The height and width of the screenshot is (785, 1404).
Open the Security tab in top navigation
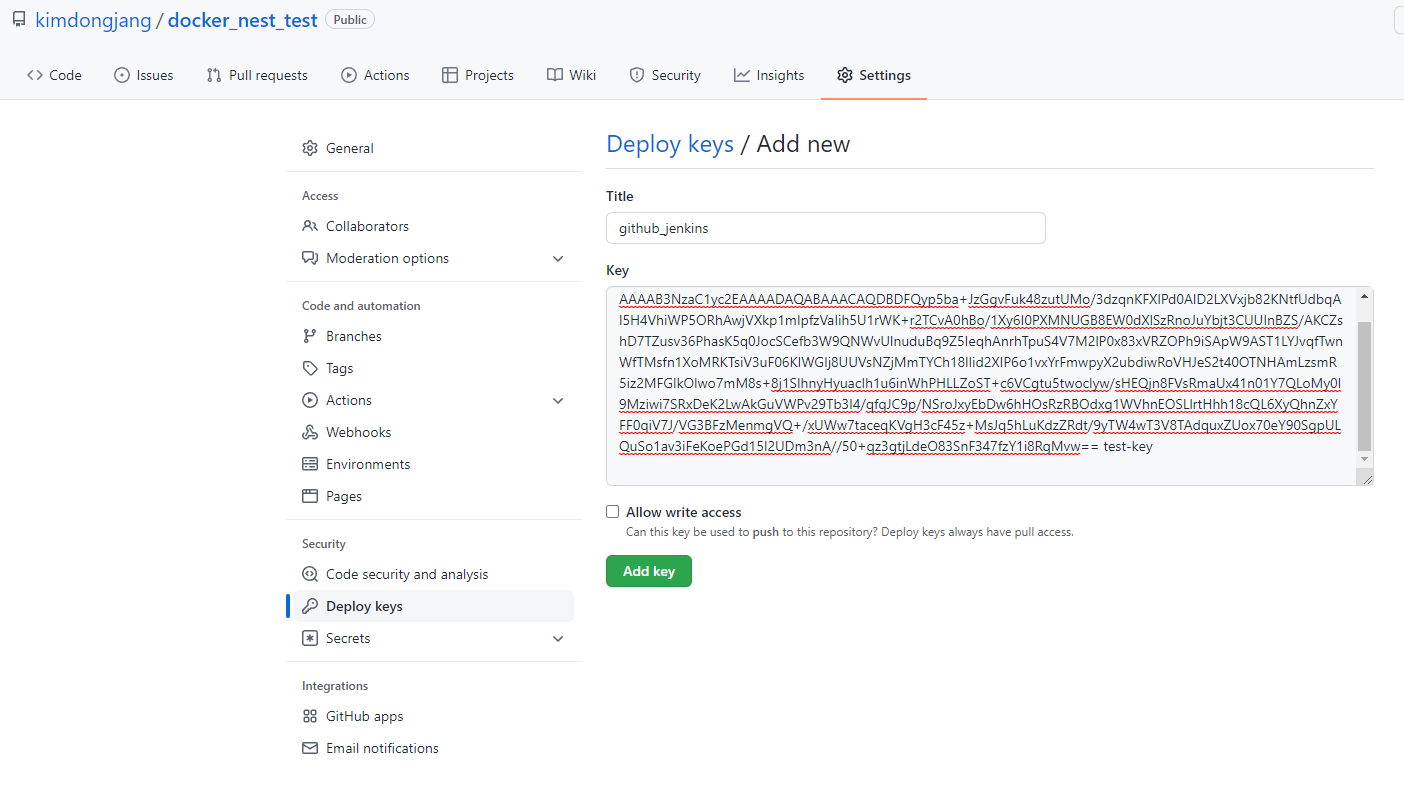click(x=665, y=75)
